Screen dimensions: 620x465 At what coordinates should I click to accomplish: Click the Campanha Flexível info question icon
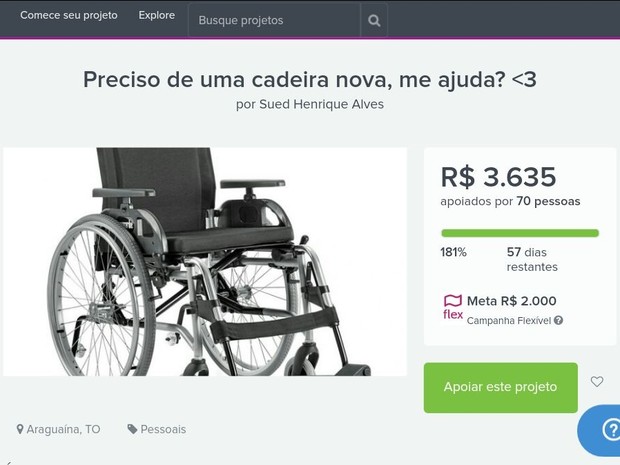(x=558, y=320)
